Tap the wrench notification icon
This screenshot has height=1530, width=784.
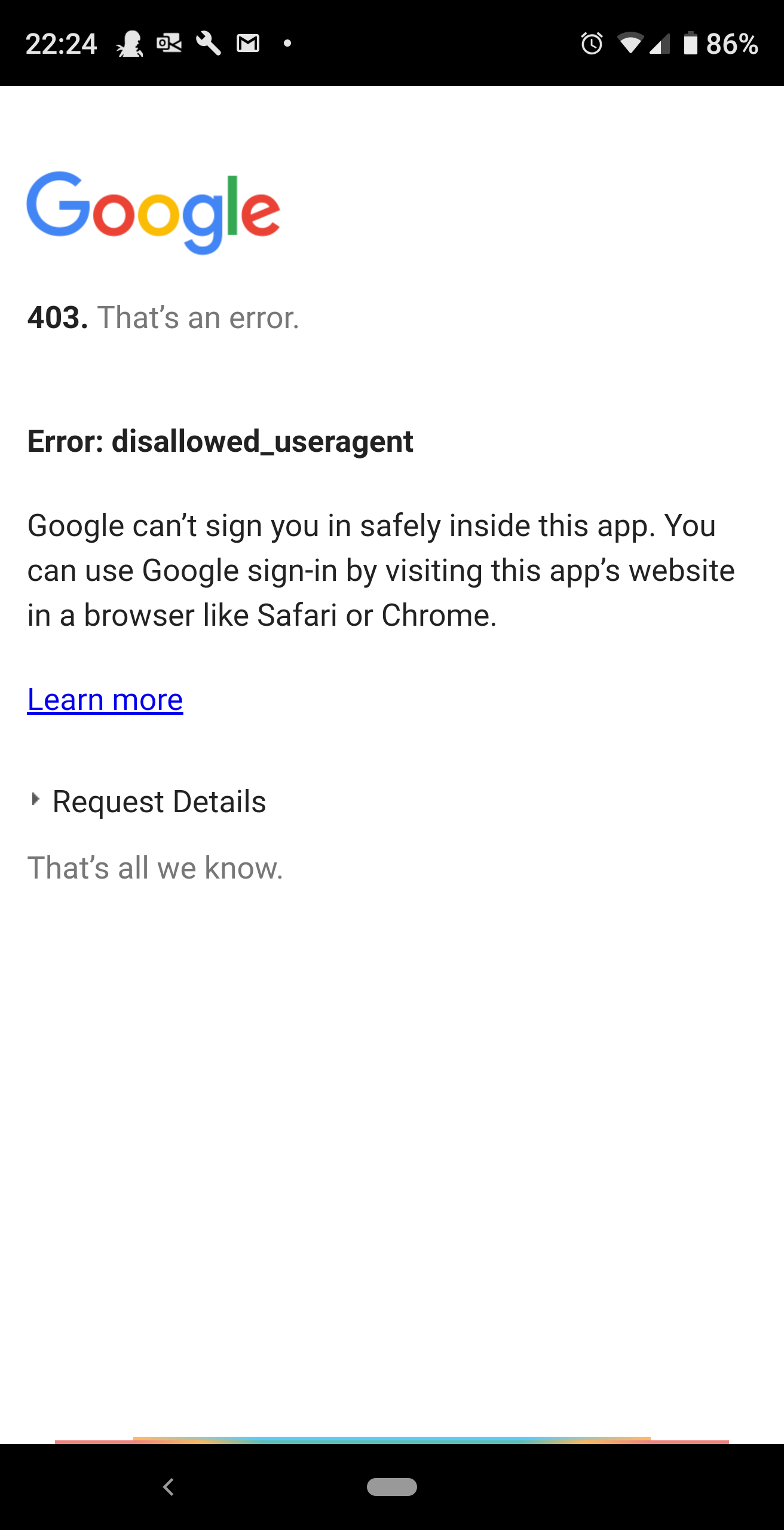[209, 43]
